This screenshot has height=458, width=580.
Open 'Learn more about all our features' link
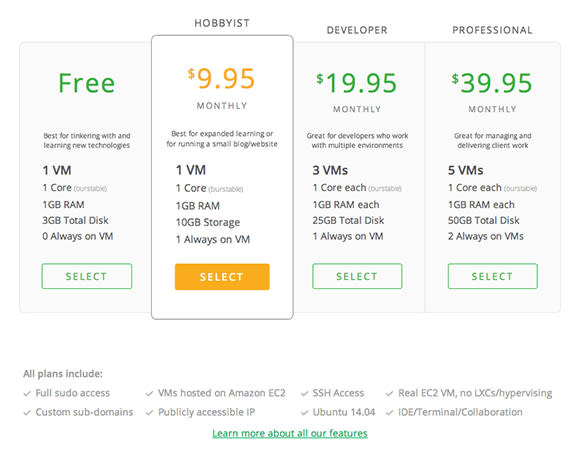[290, 433]
